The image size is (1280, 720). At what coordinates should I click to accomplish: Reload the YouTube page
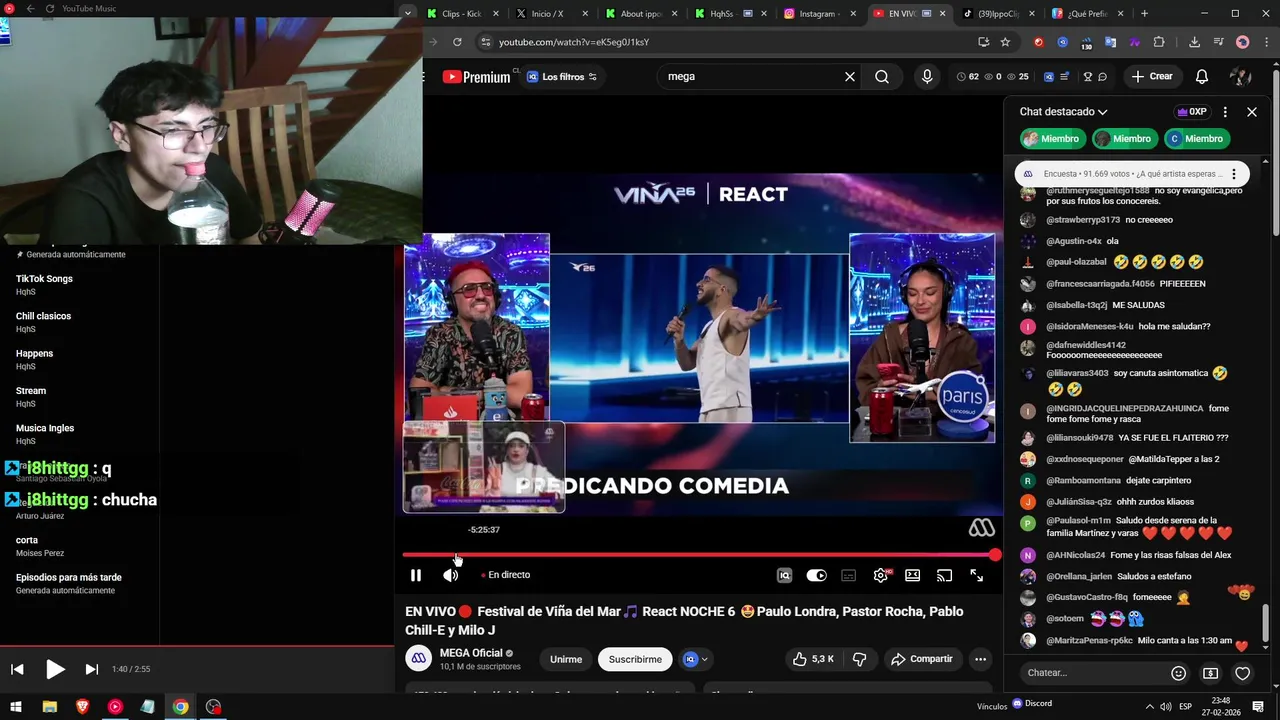[x=457, y=42]
